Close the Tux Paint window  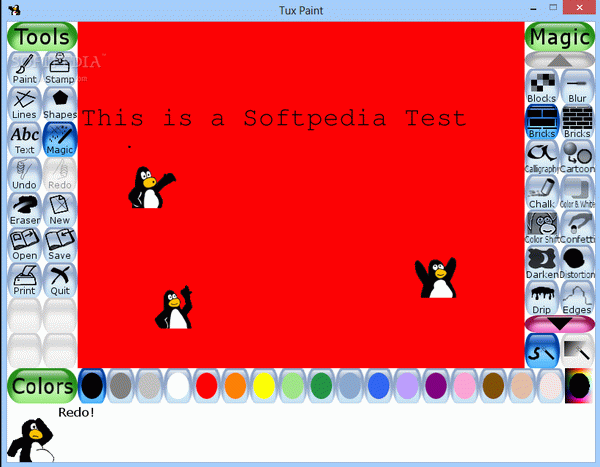click(580, 8)
